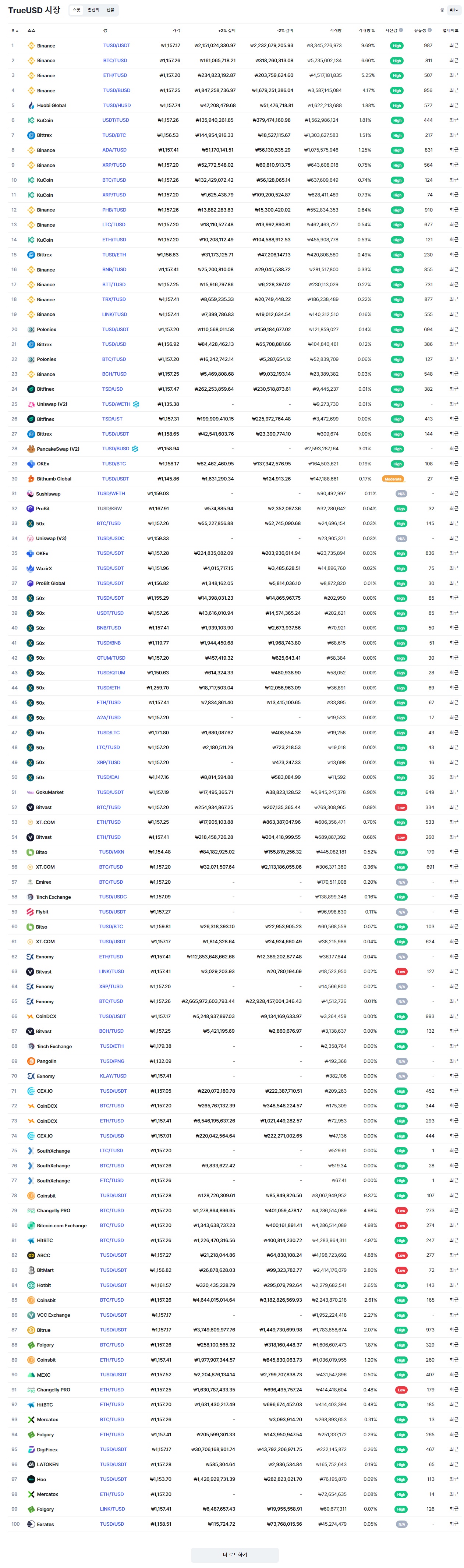
Task: Click the Exrates logo
Action: click(31, 1524)
